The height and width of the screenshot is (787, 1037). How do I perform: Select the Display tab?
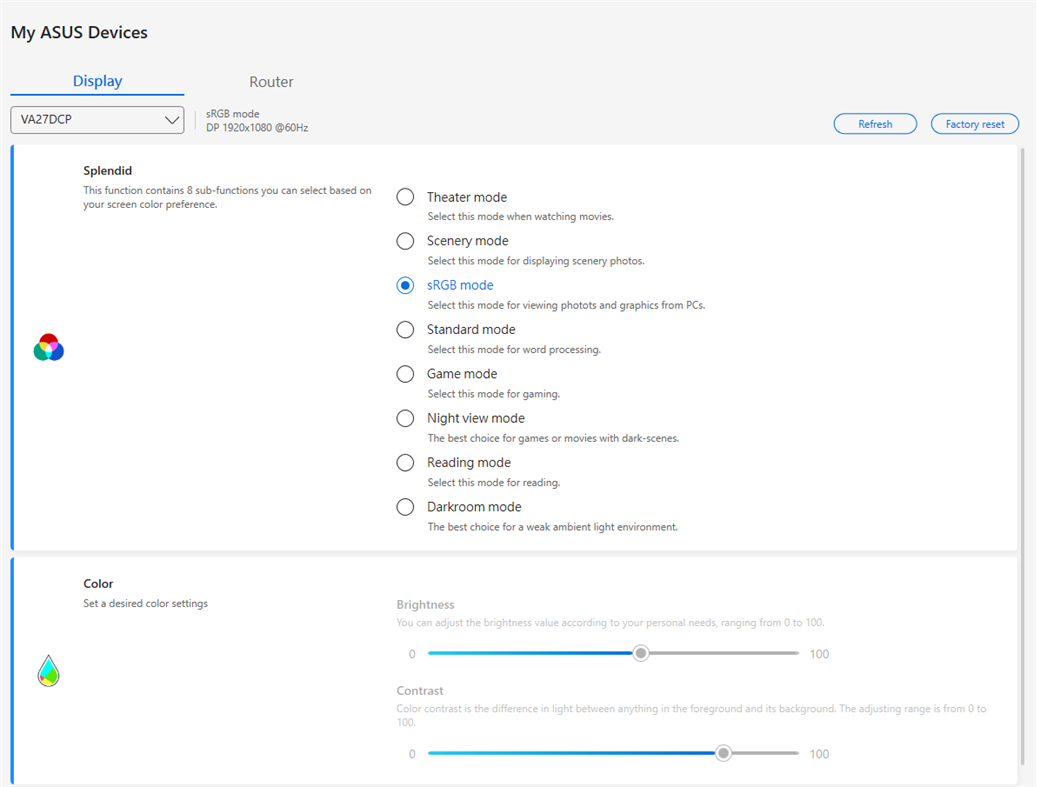97,81
